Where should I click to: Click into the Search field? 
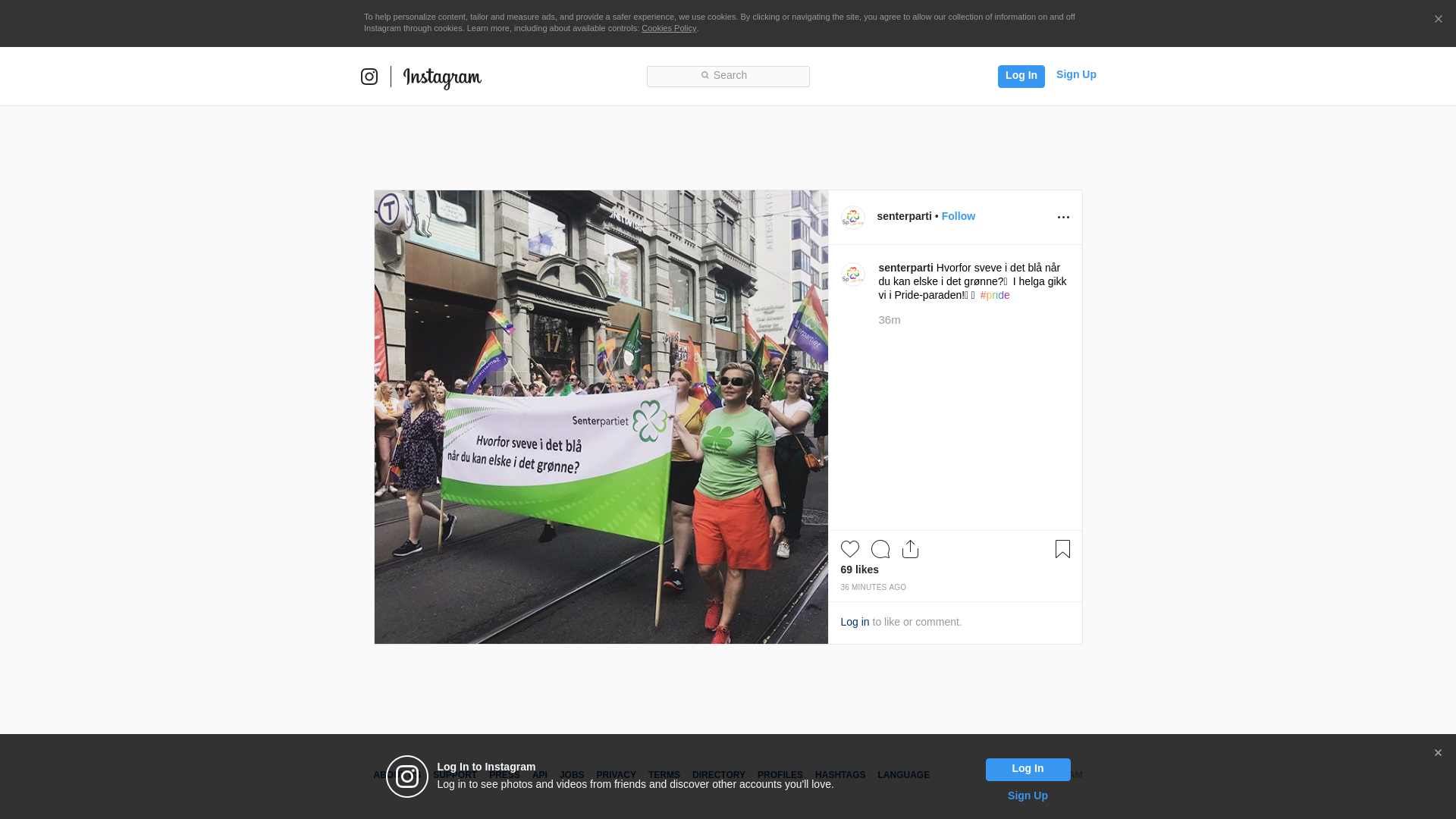click(728, 76)
